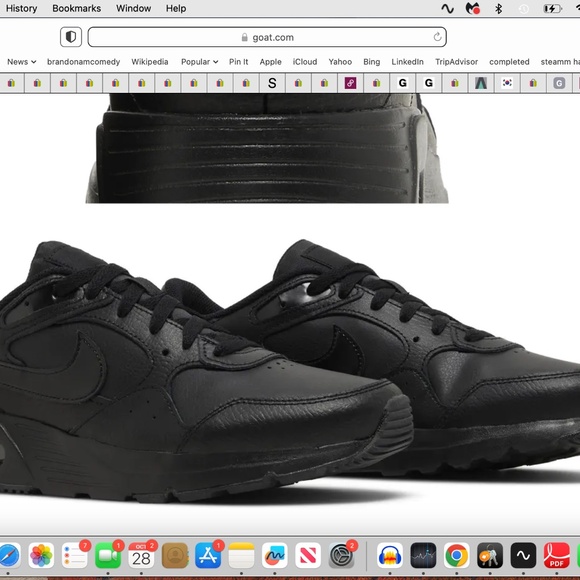580x580 pixels.
Task: Open the brandonamcomedy bookmark
Action: pyautogui.click(x=84, y=62)
